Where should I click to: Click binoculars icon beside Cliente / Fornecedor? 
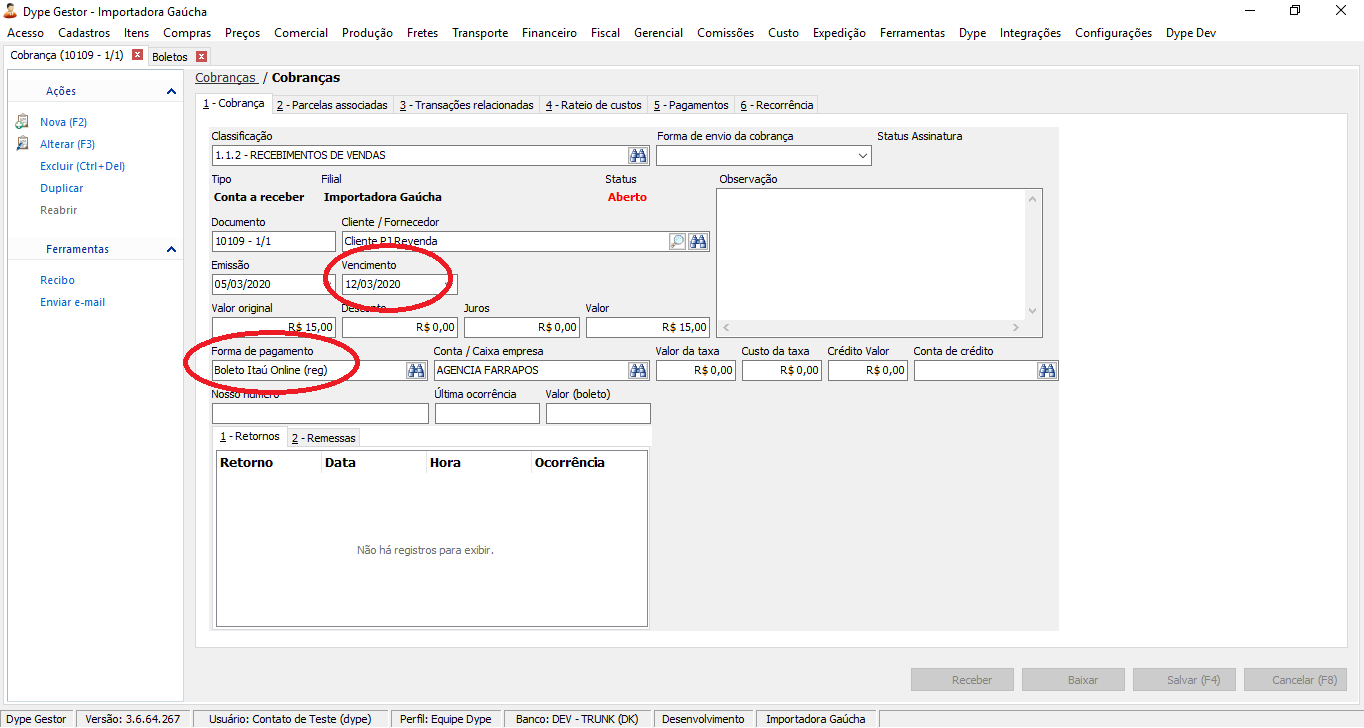tap(698, 241)
